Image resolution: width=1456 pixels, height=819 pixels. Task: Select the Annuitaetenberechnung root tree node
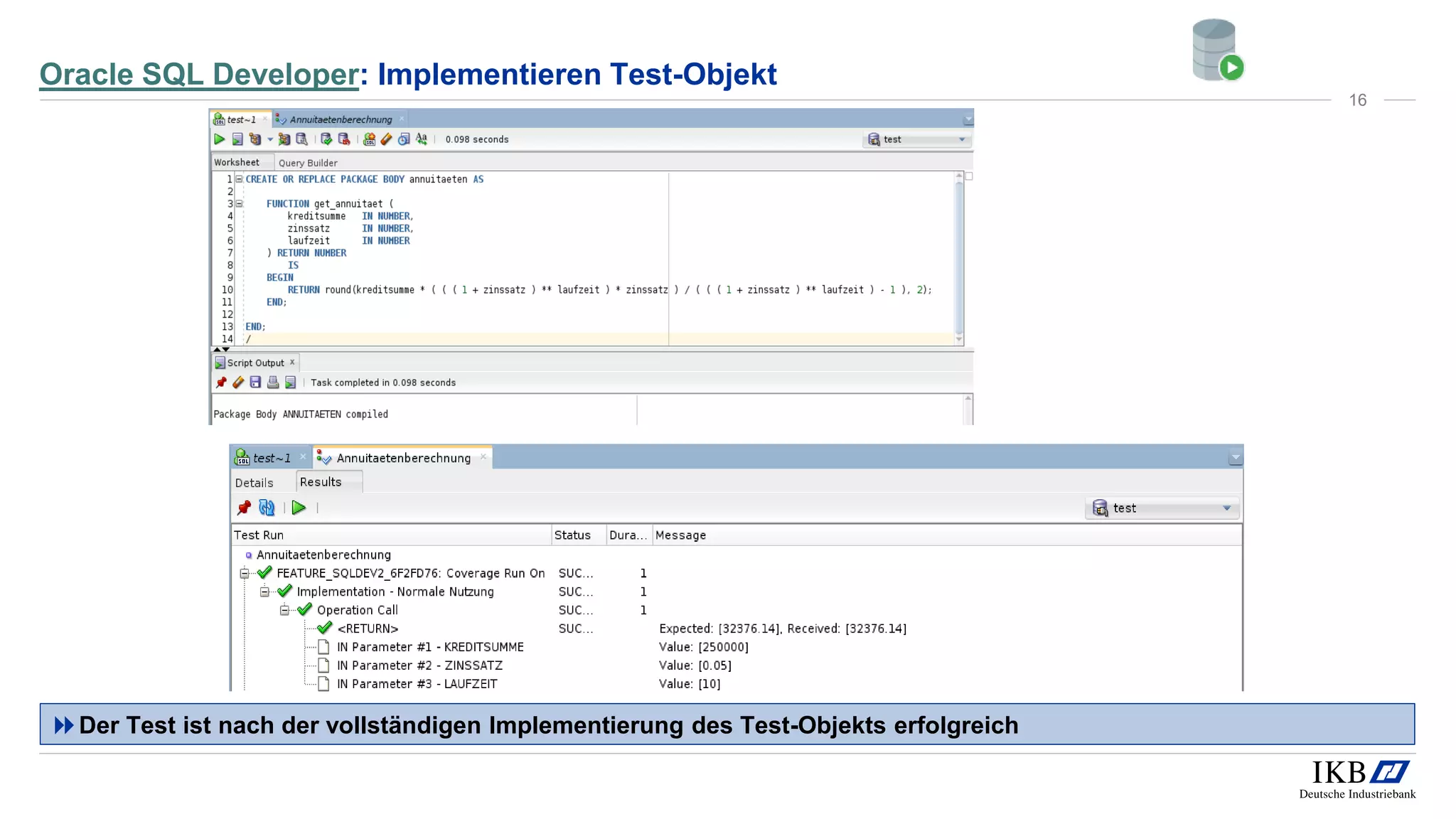click(x=323, y=555)
